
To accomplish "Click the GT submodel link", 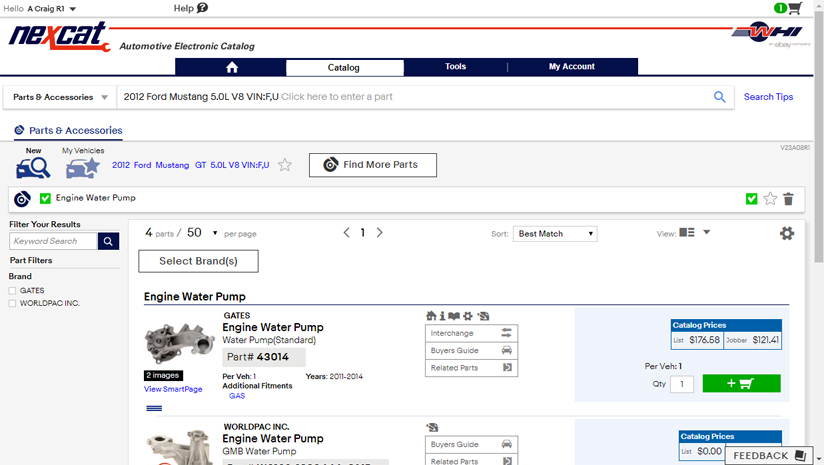I will pyautogui.click(x=200, y=165).
